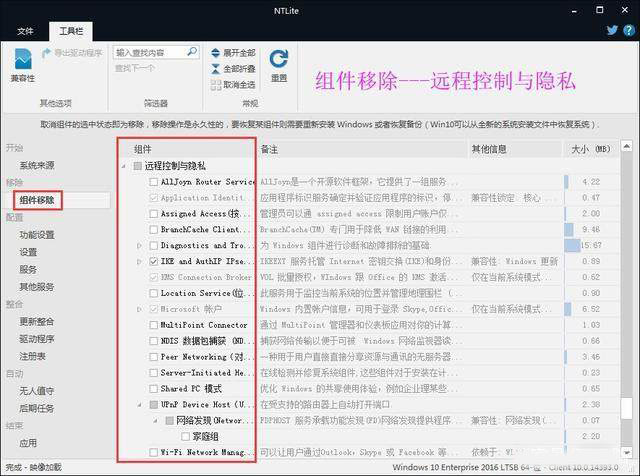
Task: Toggle the 远程控制与隐私 group checkbox
Action: [x=138, y=166]
